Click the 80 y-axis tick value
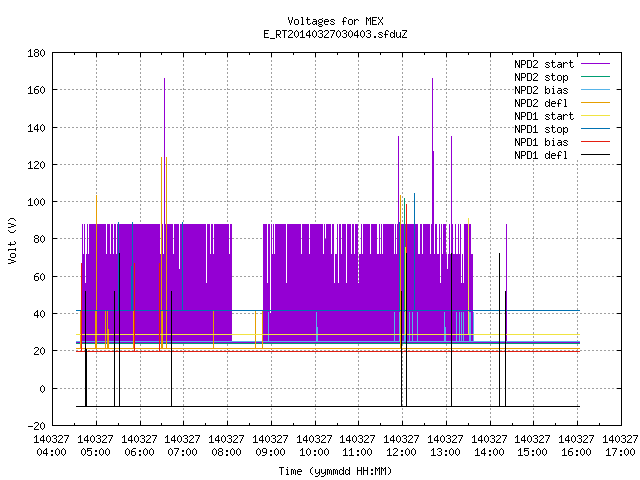The image size is (640, 480). click(39, 239)
